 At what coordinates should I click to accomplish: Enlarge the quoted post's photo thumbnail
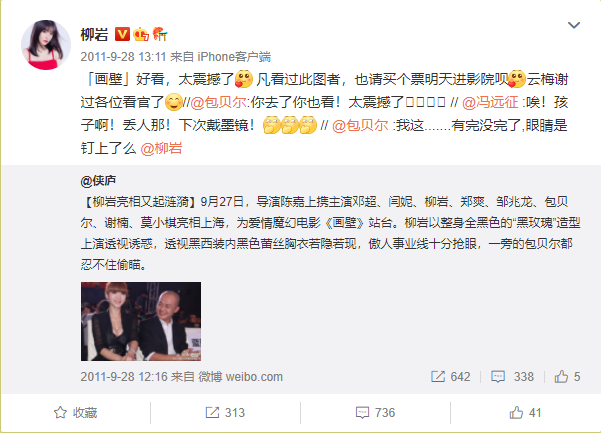141,321
